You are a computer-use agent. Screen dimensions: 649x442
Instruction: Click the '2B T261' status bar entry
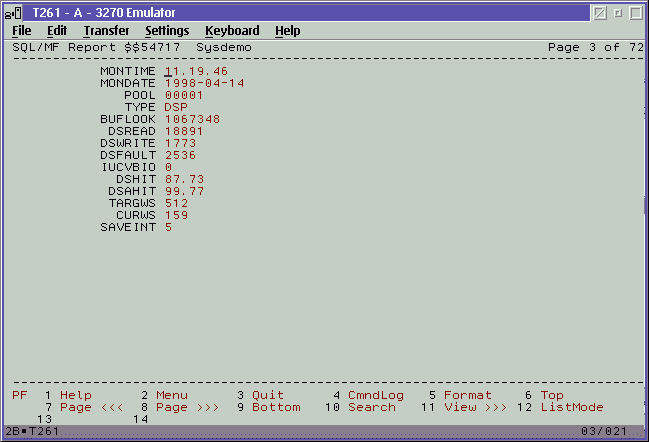point(32,431)
